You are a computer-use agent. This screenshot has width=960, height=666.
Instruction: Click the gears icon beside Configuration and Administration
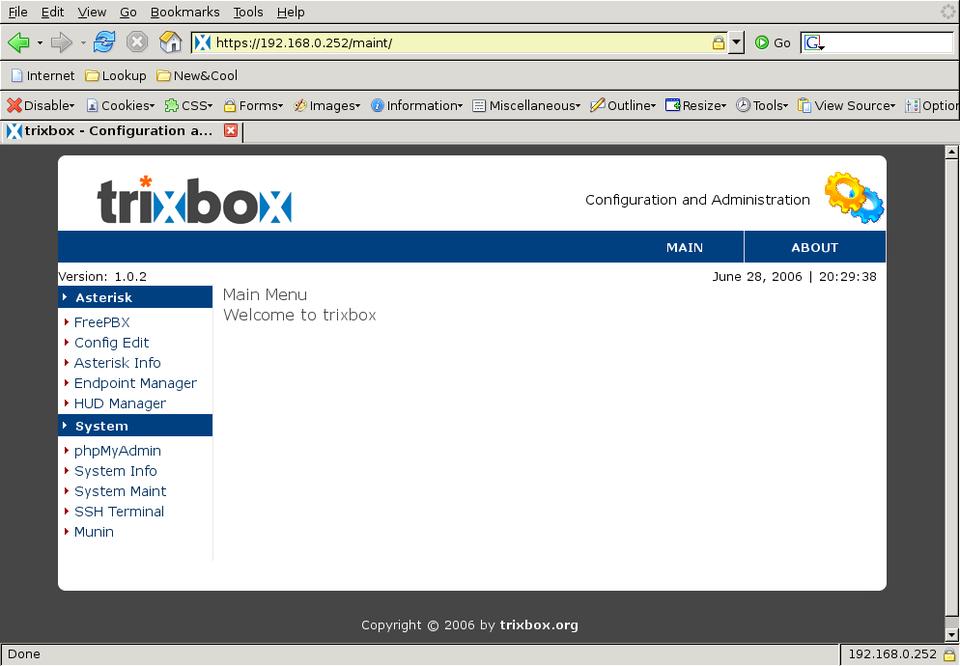tap(854, 197)
